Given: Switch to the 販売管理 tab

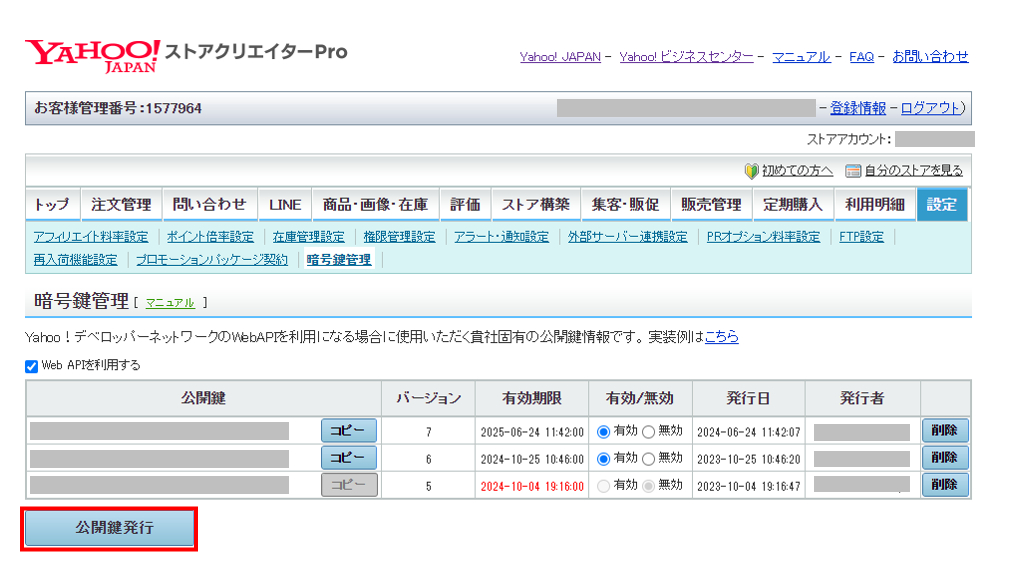Looking at the screenshot, I should coord(711,205).
